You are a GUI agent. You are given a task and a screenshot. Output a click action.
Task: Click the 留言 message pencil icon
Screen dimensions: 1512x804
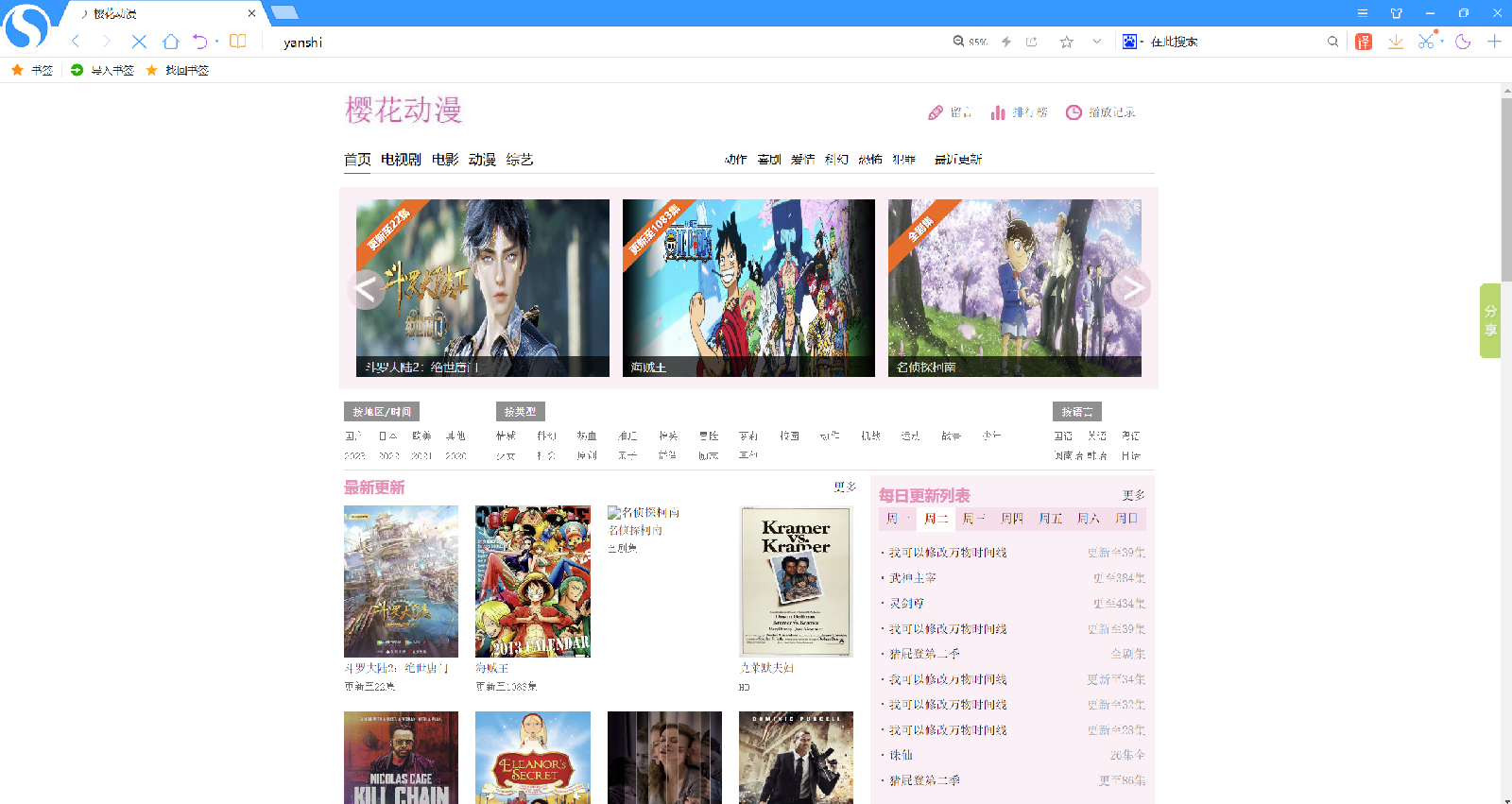(x=936, y=112)
